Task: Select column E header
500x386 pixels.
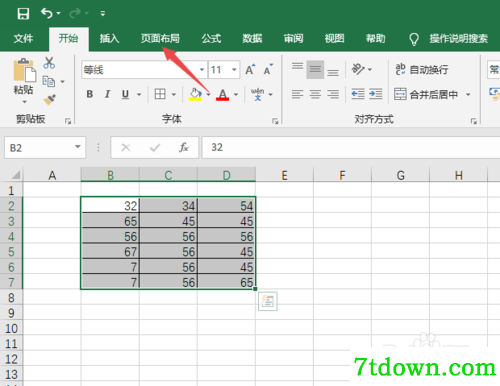Action: coord(284,175)
